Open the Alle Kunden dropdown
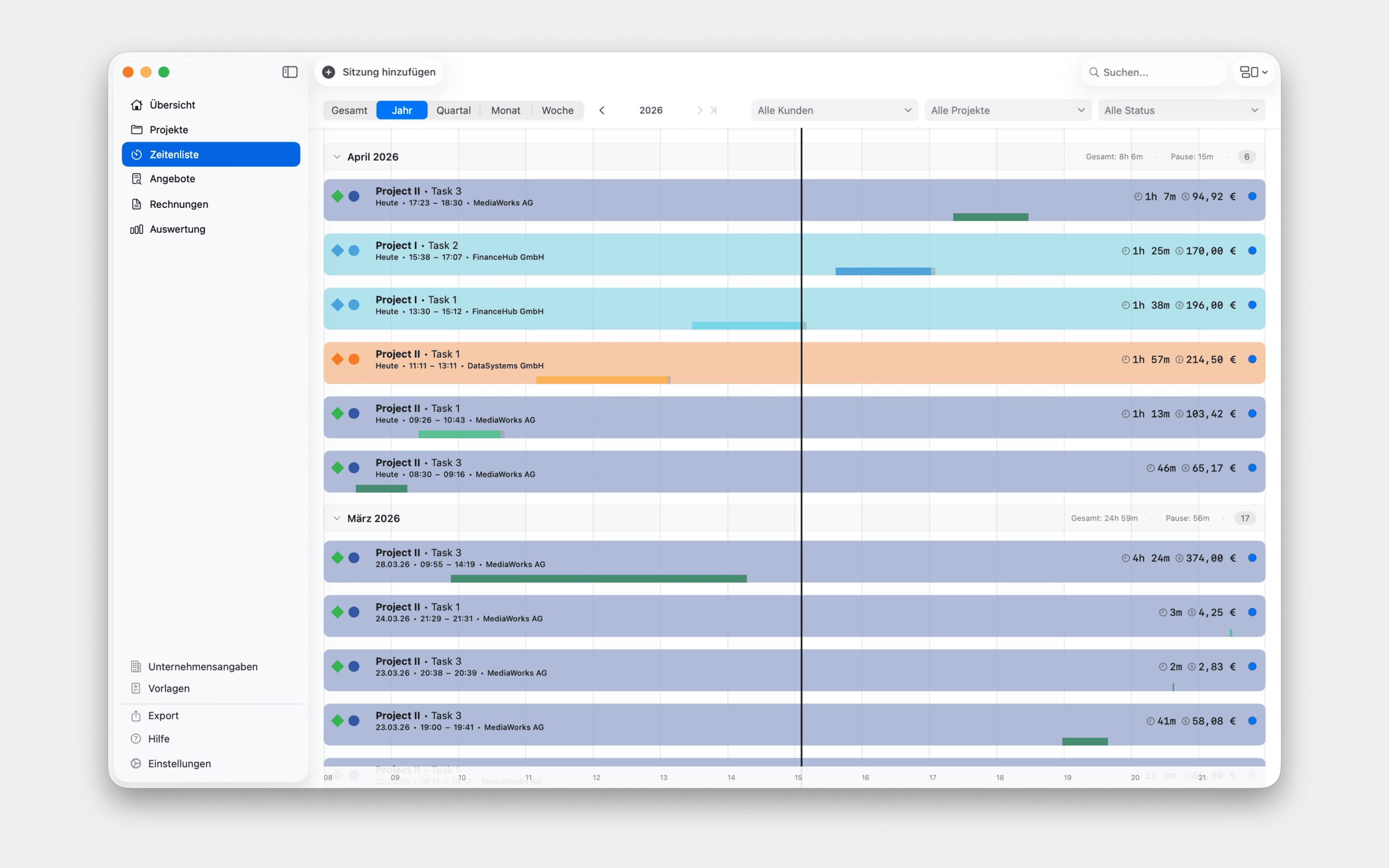The image size is (1389, 868). [x=834, y=110]
